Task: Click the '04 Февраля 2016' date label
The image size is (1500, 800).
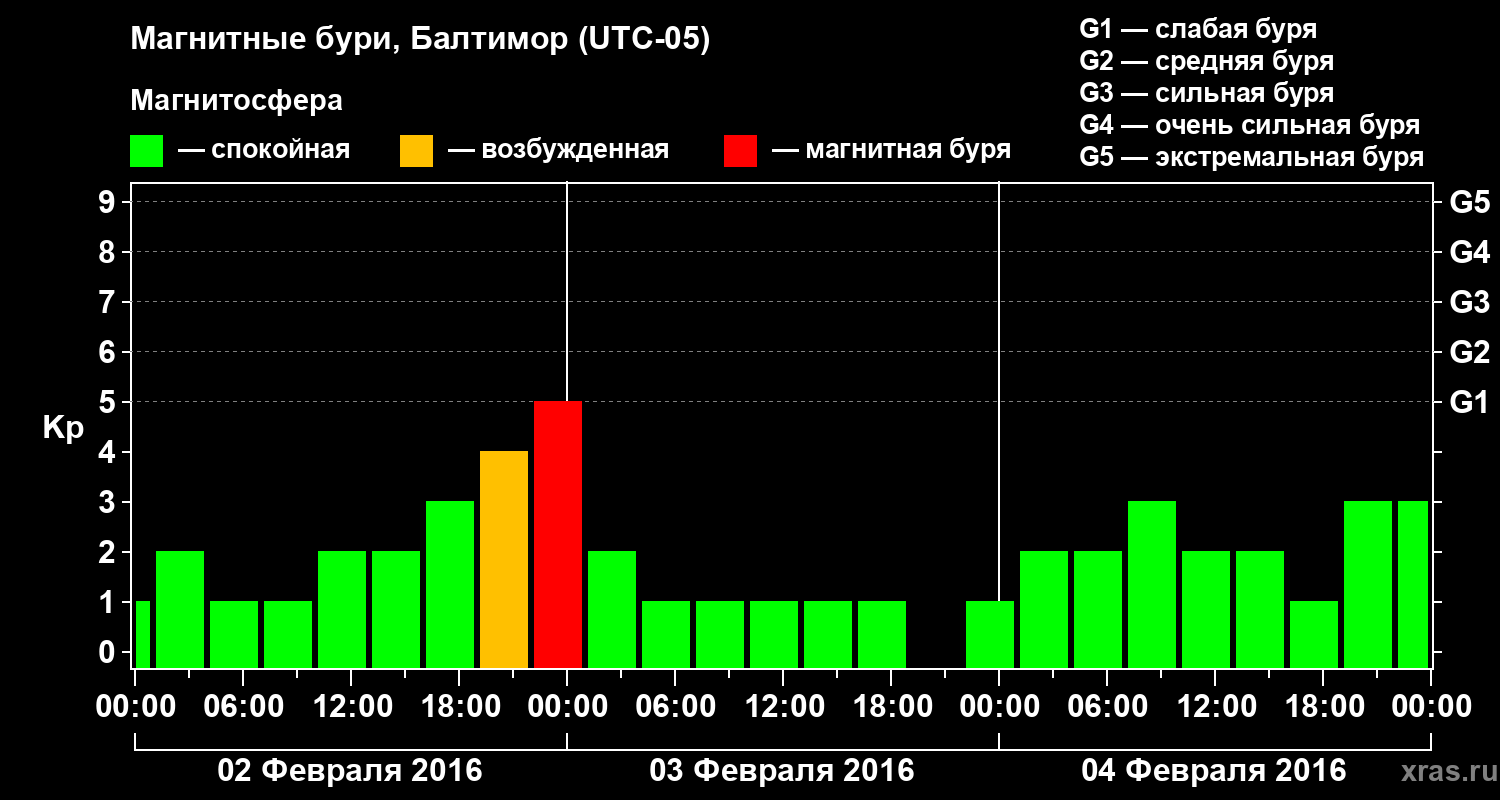Action: (1214, 771)
